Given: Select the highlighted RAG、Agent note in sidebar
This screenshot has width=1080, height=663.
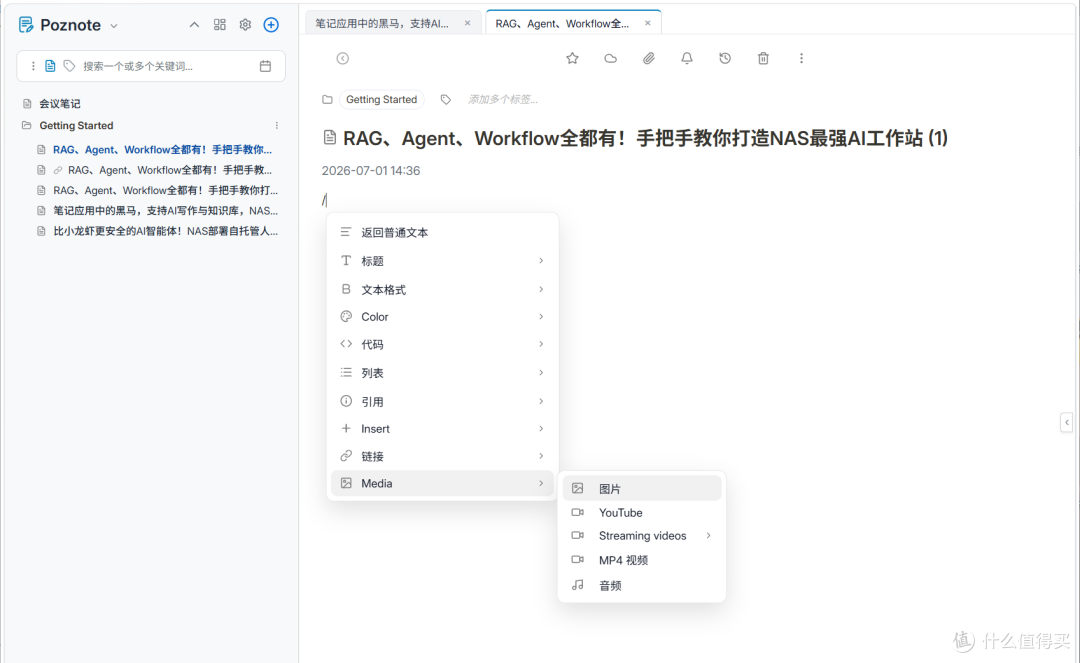Looking at the screenshot, I should click(x=162, y=149).
